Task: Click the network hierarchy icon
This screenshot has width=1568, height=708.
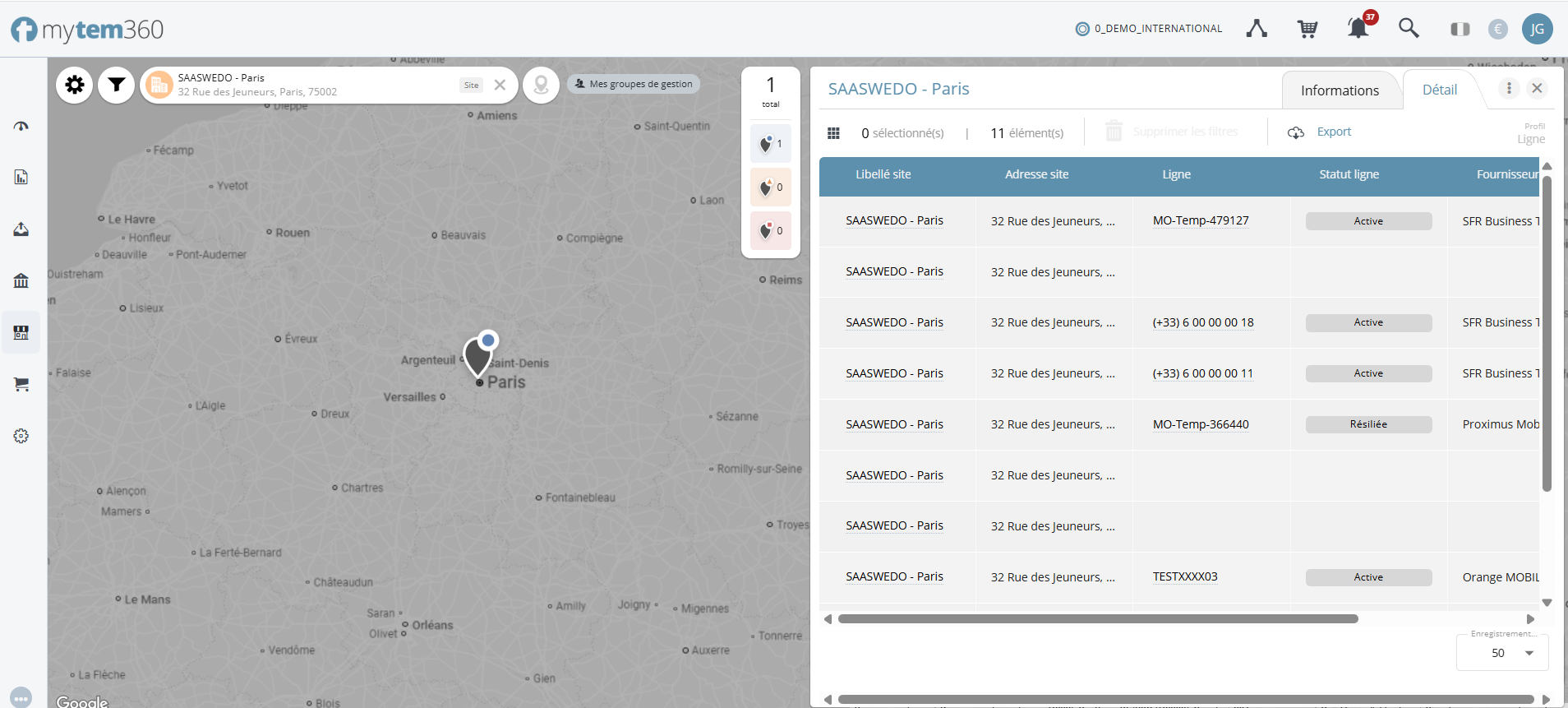Action: [1256, 29]
